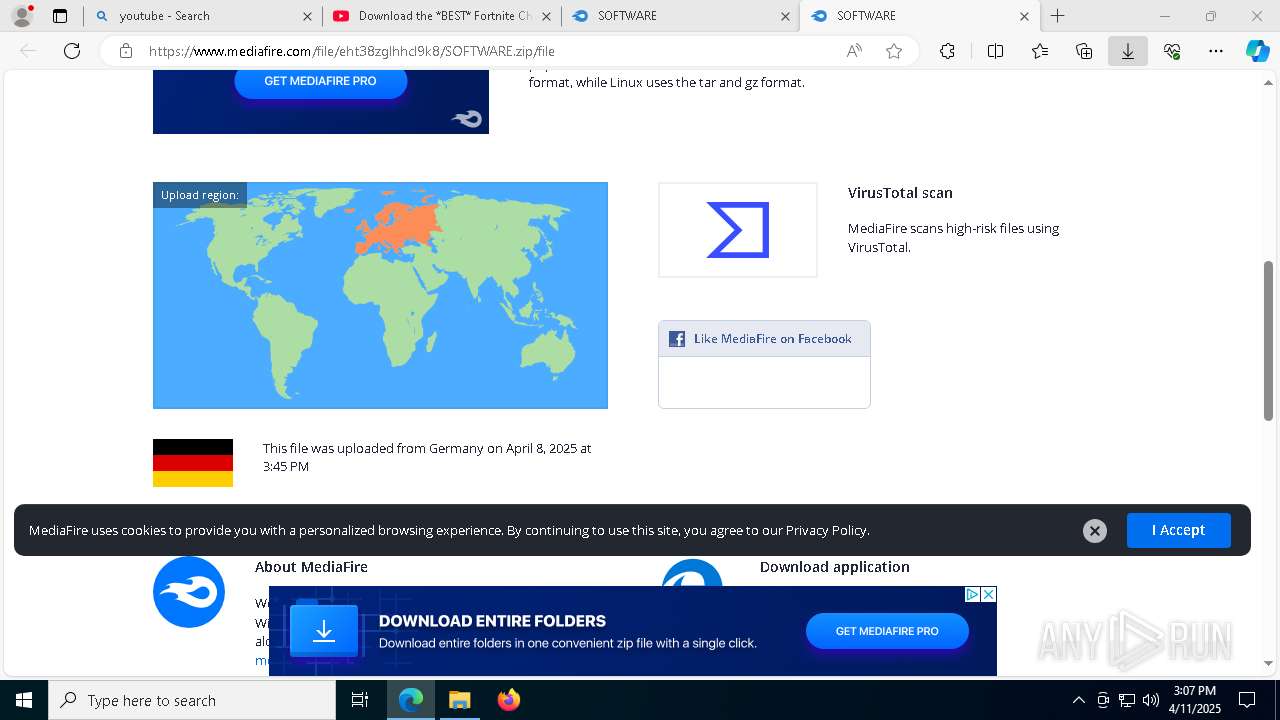Open the tab actions menu icon
The width and height of the screenshot is (1280, 720).
click(60, 16)
